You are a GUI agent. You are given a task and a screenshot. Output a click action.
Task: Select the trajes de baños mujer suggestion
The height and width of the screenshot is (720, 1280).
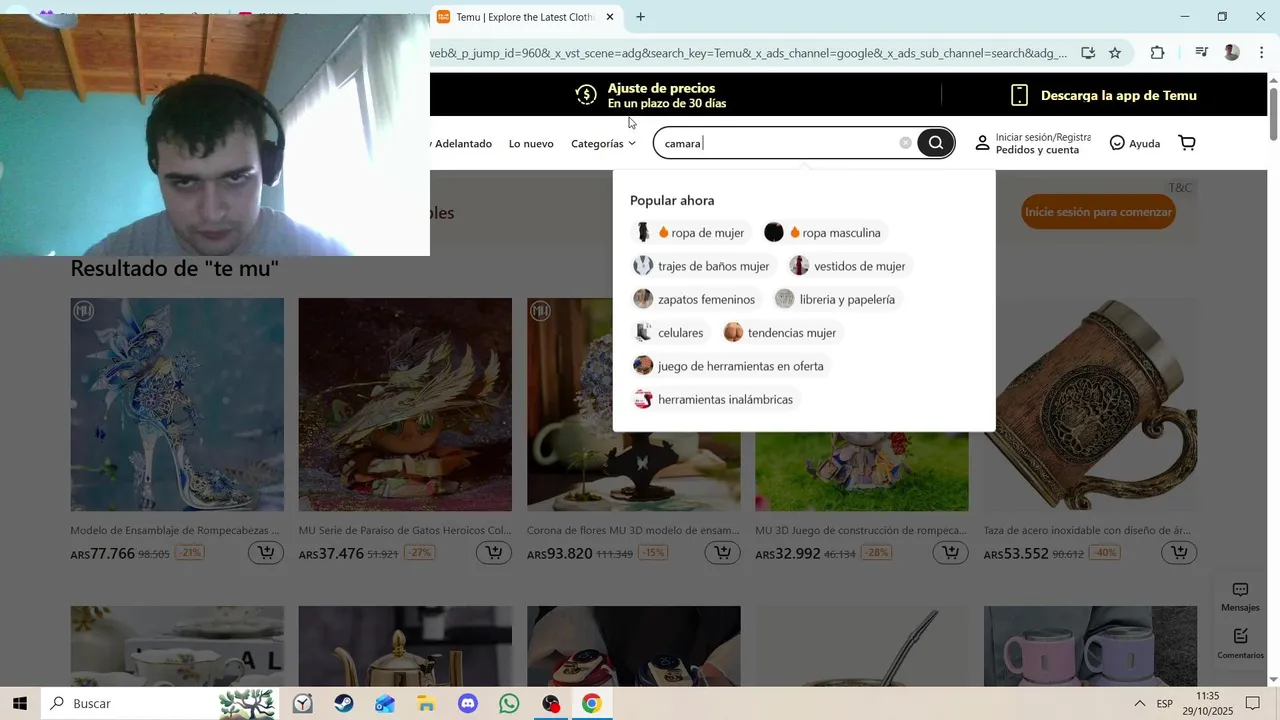(702, 266)
